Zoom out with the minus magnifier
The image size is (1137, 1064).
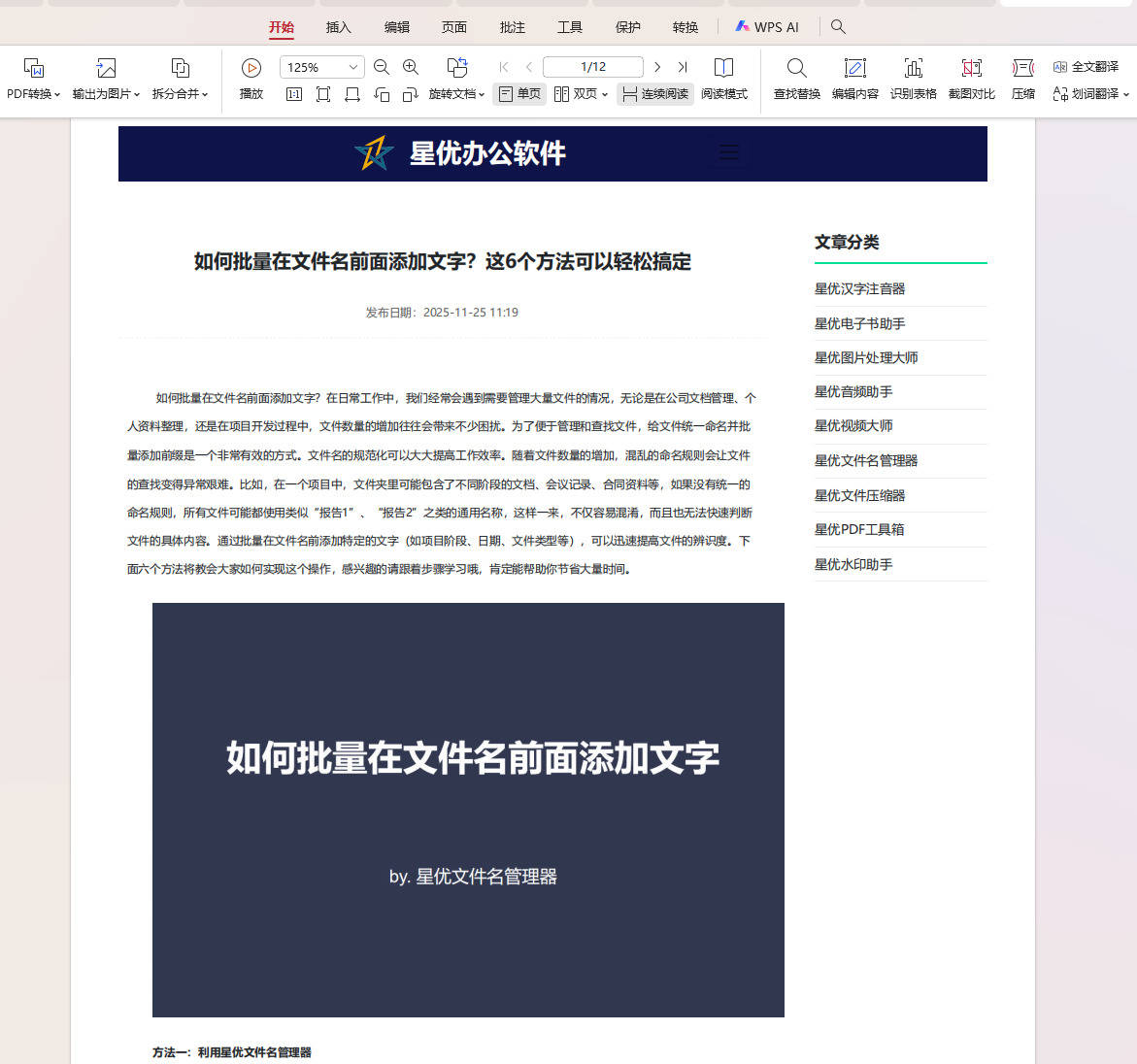click(382, 67)
